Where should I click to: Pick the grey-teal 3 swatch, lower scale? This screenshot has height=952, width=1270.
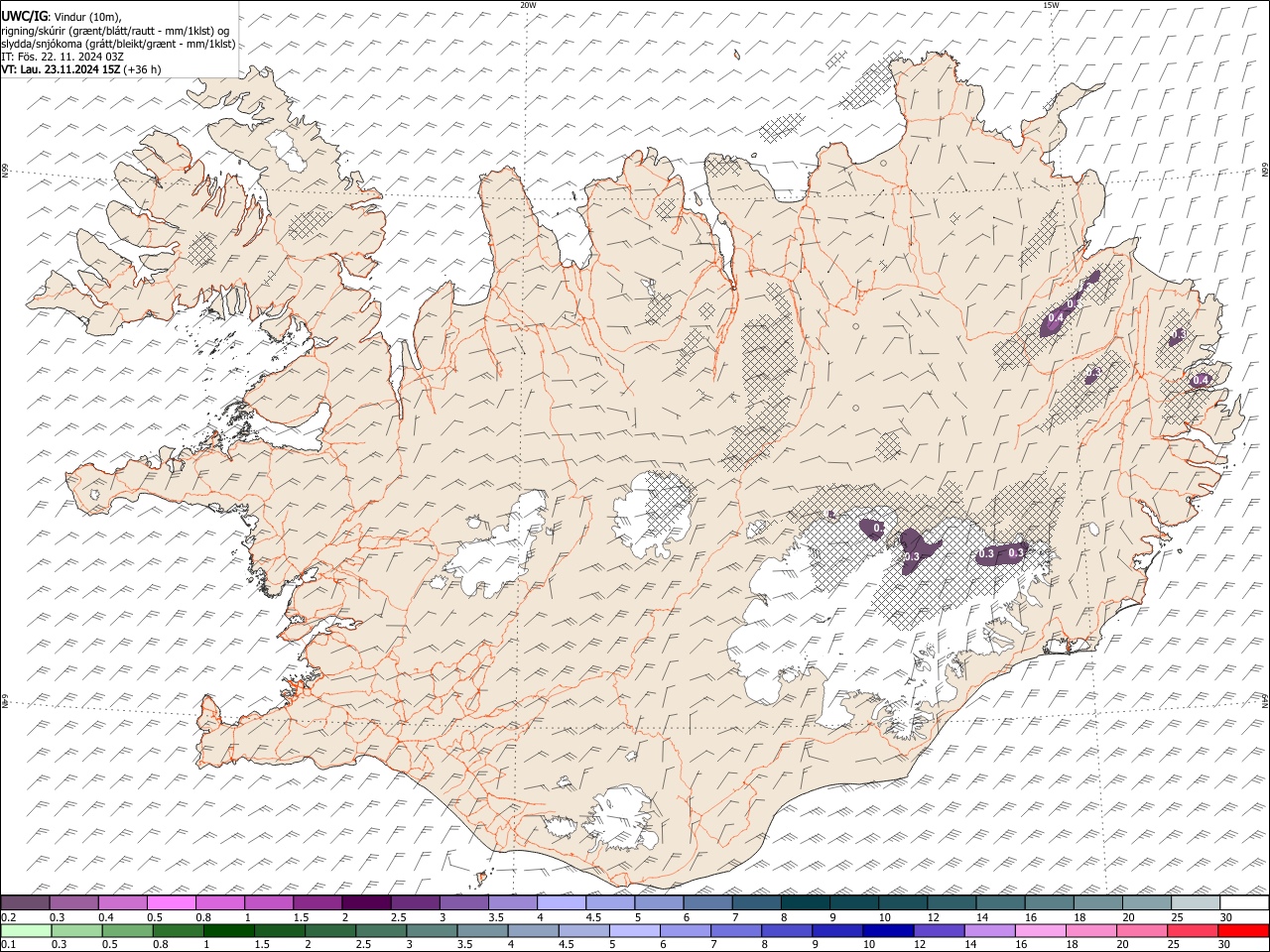pyautogui.click(x=433, y=930)
